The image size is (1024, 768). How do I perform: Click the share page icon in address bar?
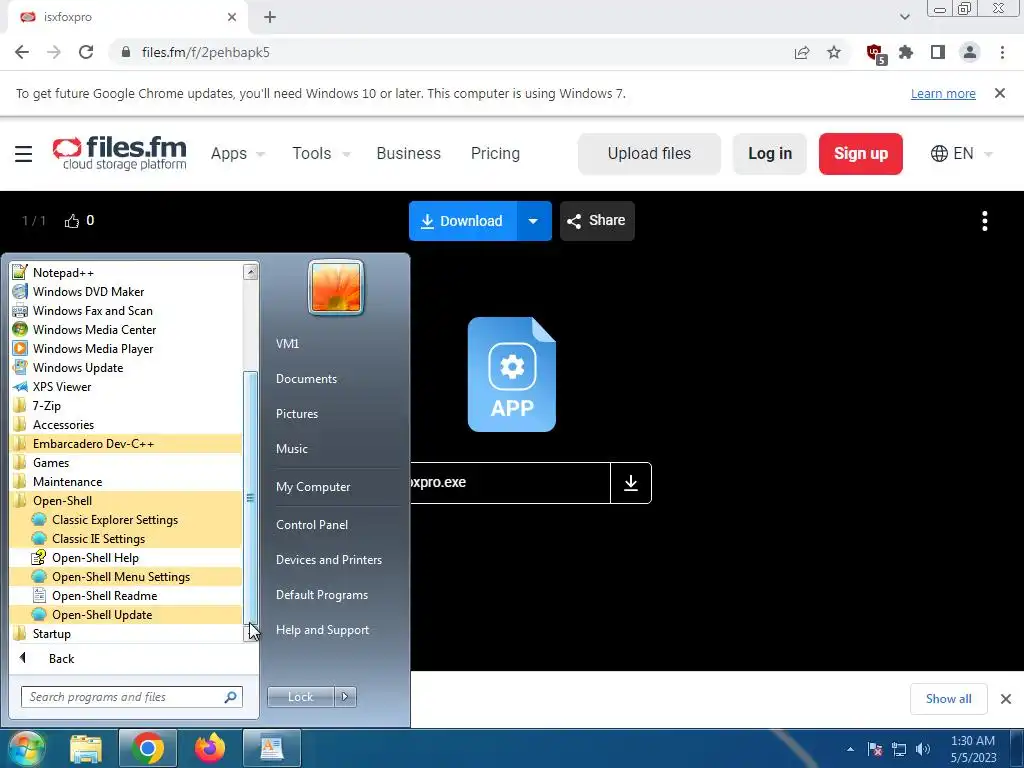pos(802,52)
